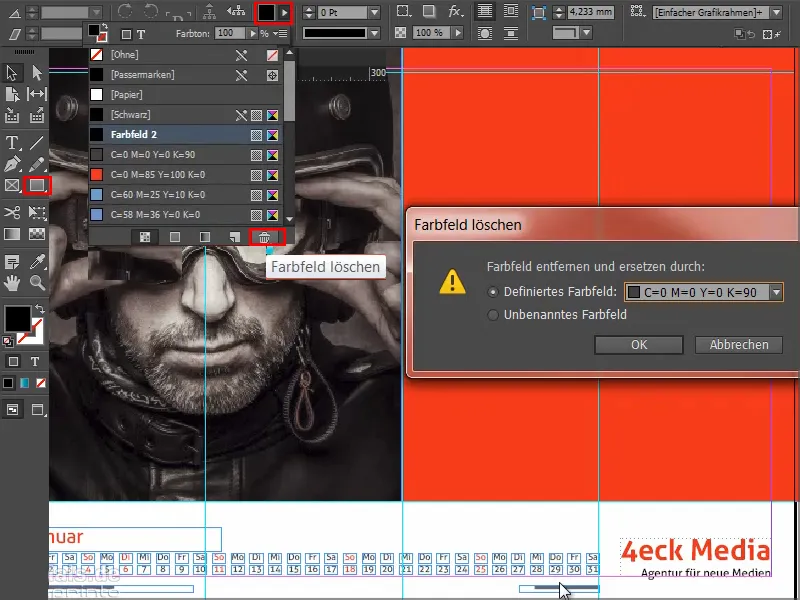
Task: Click the swatches panel scrollbar down arrow
Action: click(289, 219)
